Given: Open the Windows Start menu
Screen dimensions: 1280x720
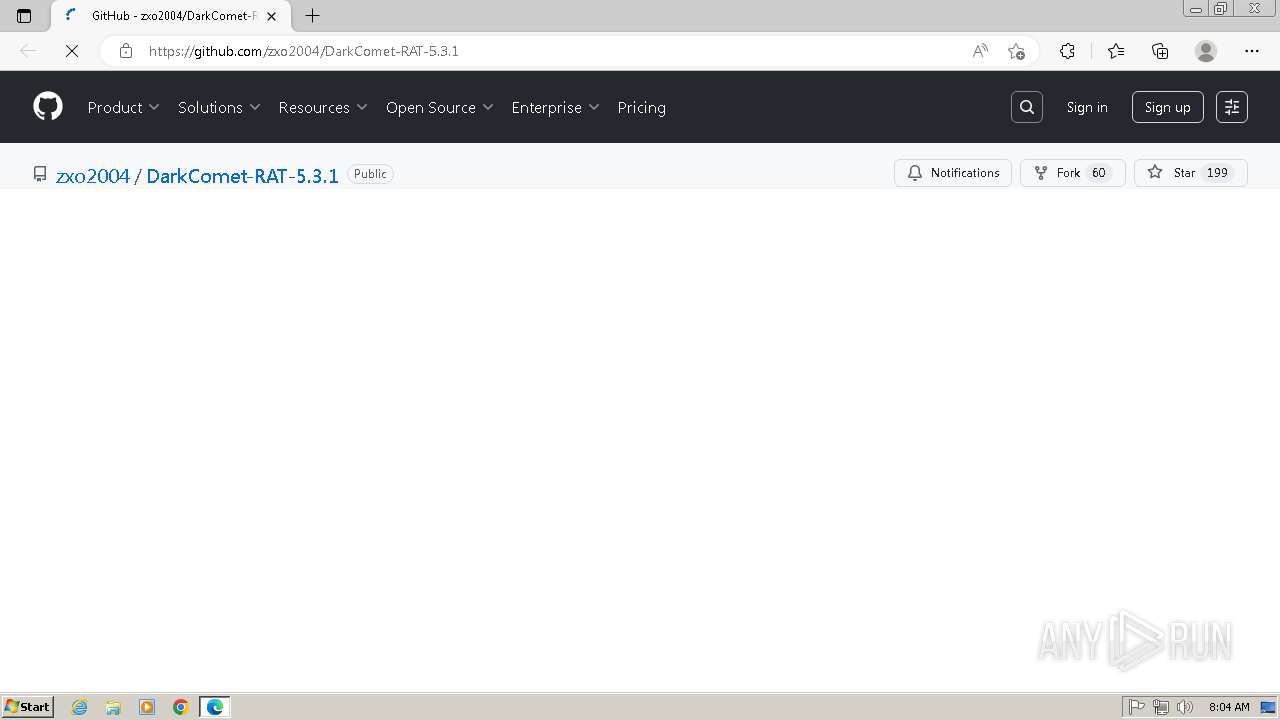Looking at the screenshot, I should click(27, 707).
